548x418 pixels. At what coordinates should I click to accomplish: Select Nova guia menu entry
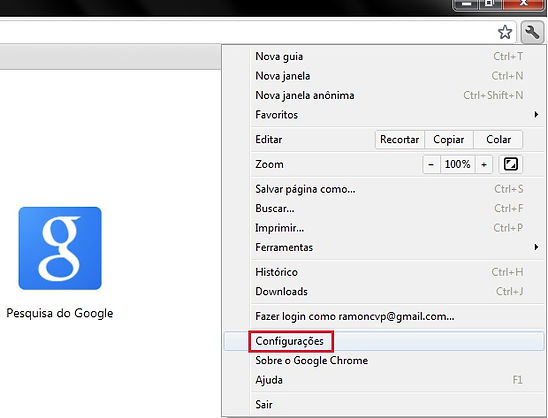coord(384,56)
